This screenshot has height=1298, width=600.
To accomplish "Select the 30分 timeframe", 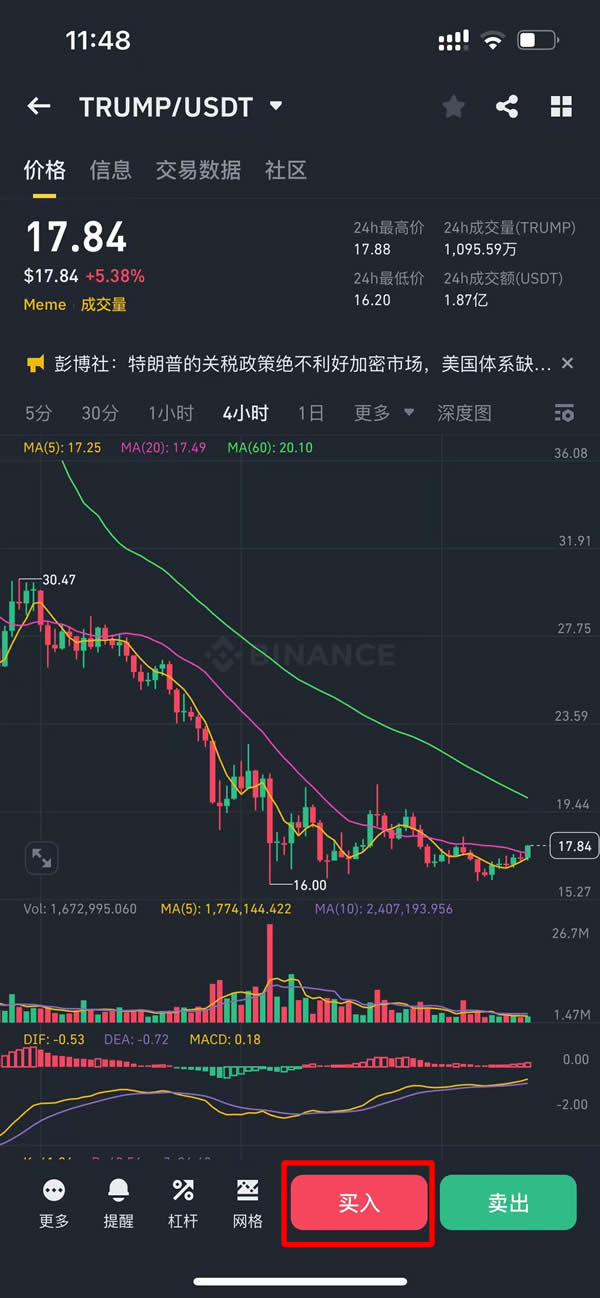I will tap(100, 413).
